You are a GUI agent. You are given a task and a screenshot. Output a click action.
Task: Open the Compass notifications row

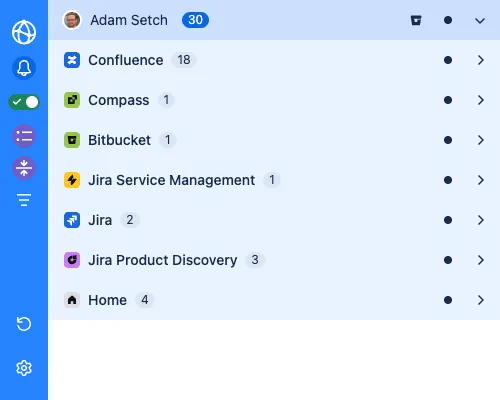(274, 100)
